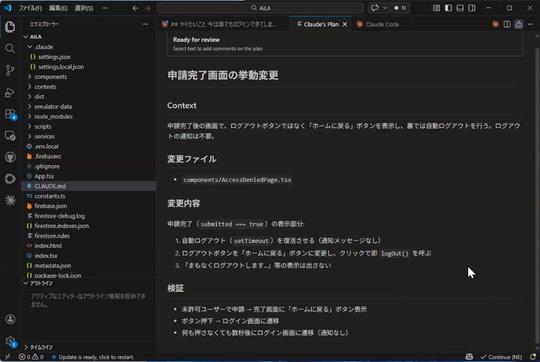Open the Copilot status icon in status bar

coord(469,357)
